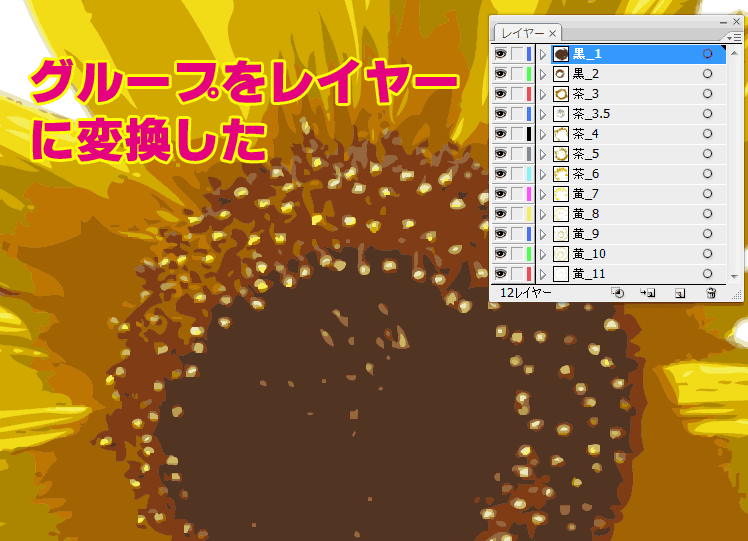This screenshot has height=541, width=748.
Task: Click the 12レイヤー count label
Action: click(526, 293)
